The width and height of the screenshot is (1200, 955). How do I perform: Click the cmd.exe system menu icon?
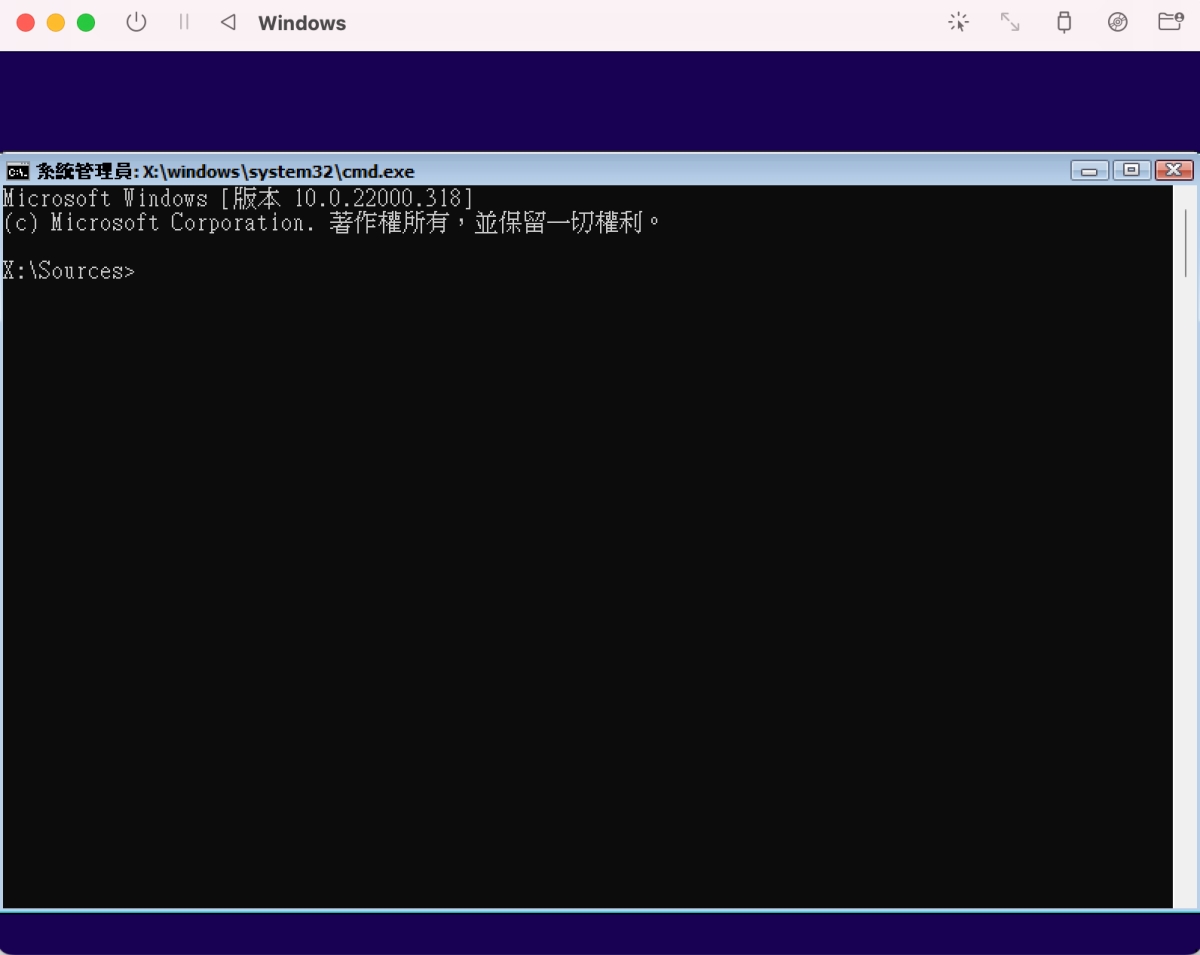point(18,171)
